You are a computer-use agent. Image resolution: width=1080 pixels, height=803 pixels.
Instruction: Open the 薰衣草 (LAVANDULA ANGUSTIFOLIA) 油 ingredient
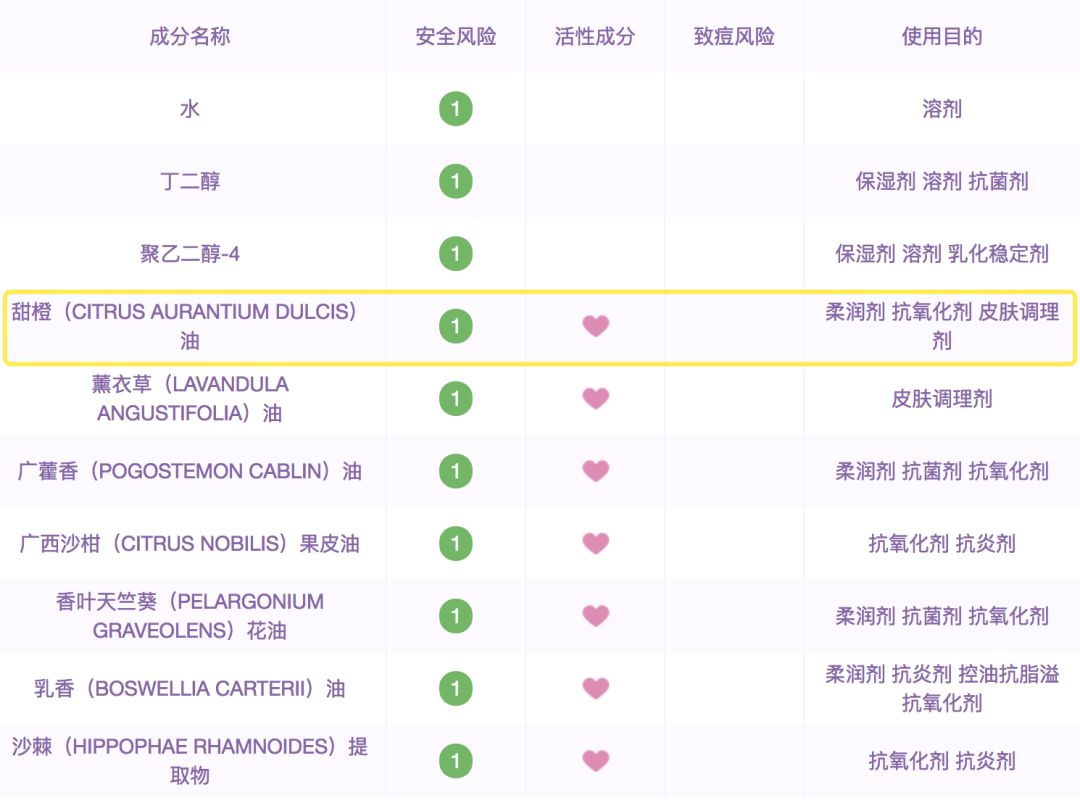click(x=190, y=398)
